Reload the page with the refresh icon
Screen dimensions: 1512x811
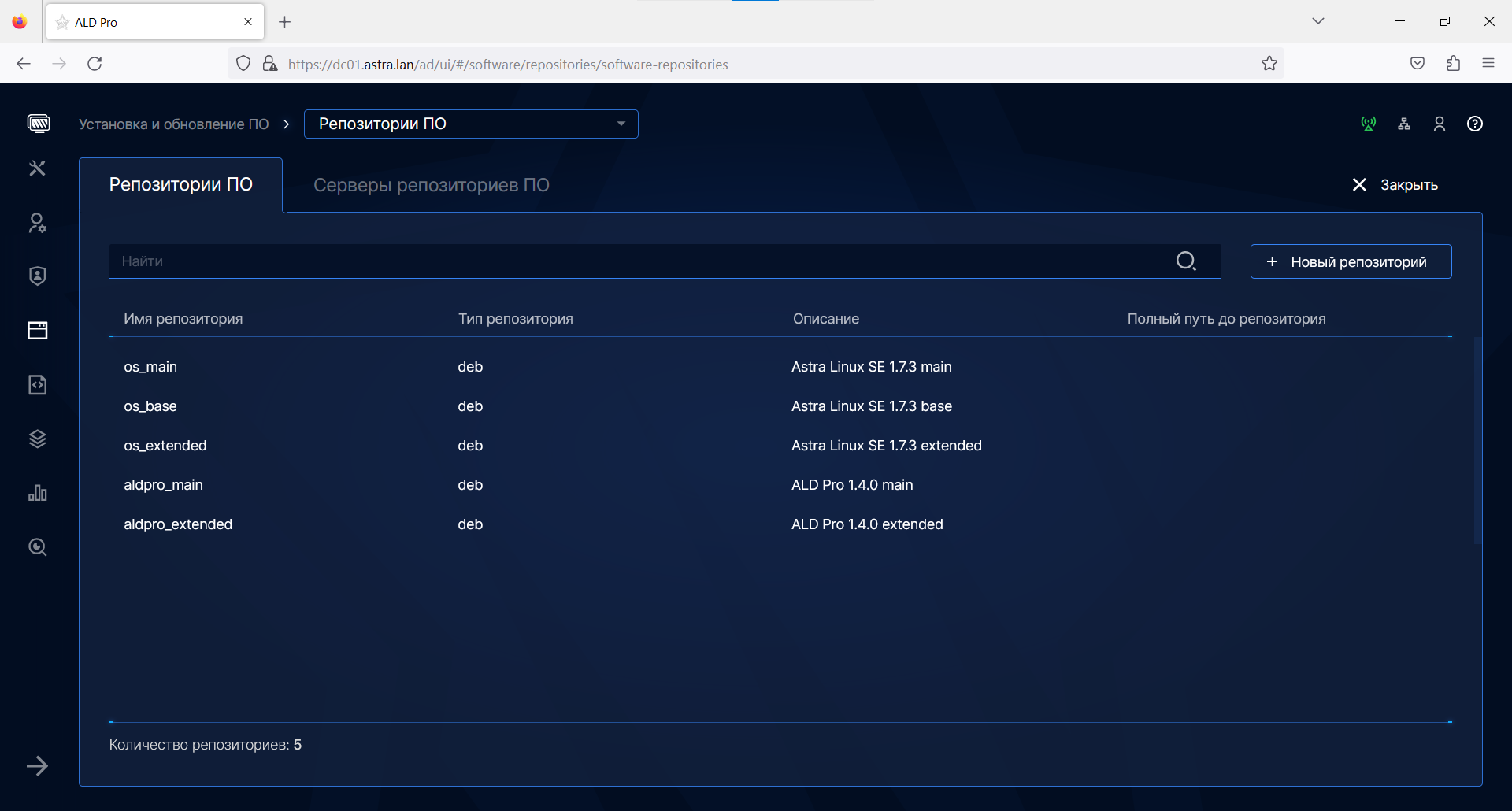coord(94,64)
